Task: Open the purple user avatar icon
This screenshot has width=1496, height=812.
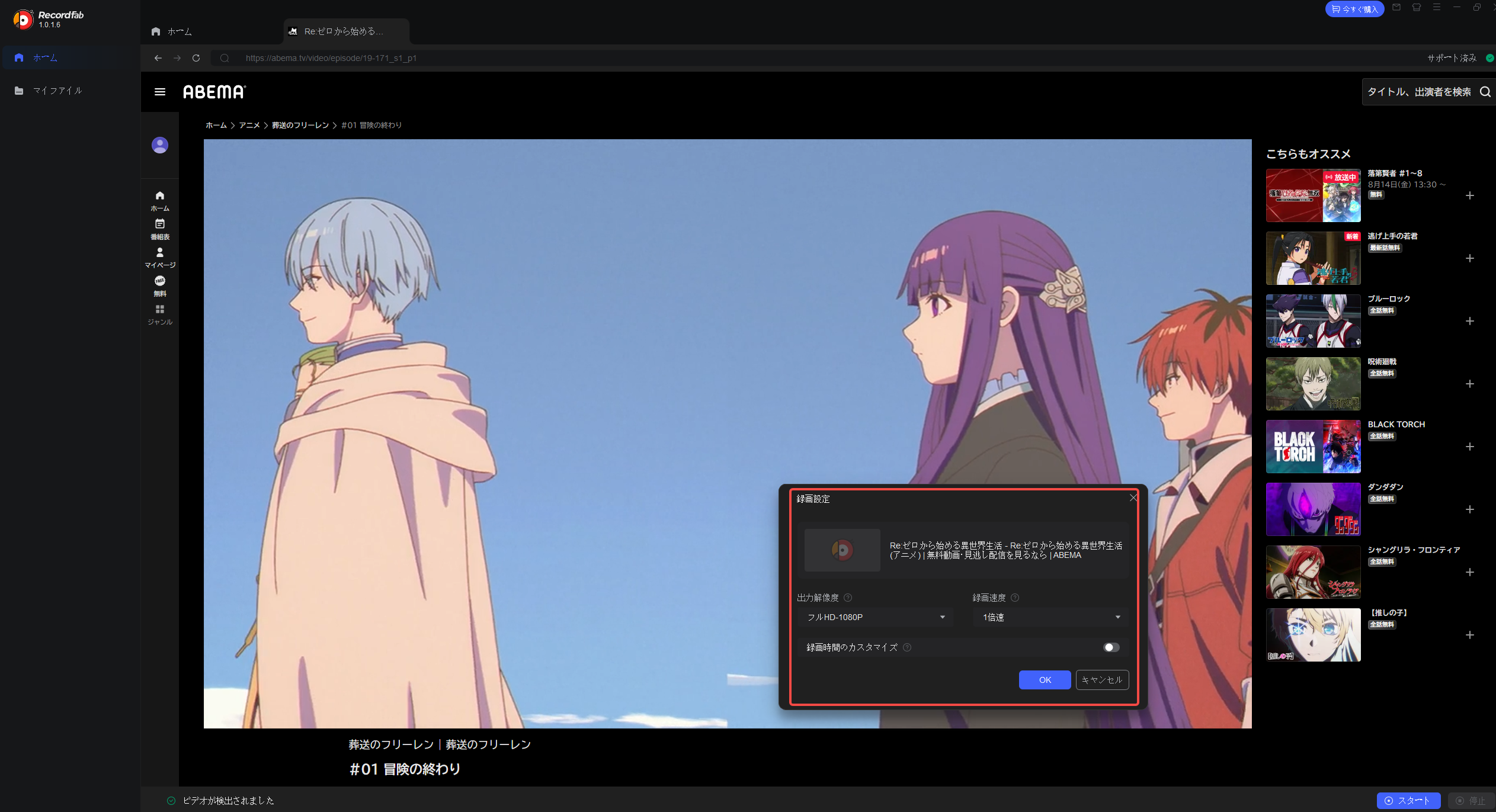Action: tap(160, 145)
